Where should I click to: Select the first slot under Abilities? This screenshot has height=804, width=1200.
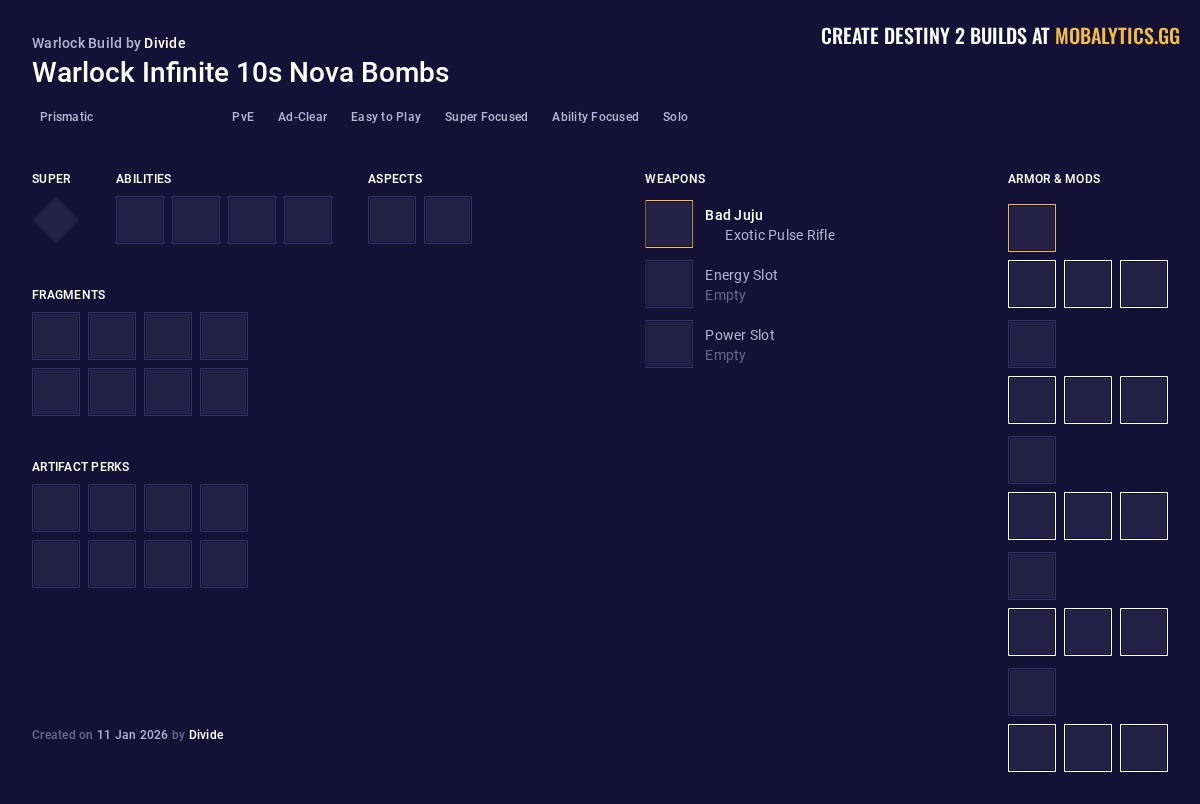[x=140, y=220]
